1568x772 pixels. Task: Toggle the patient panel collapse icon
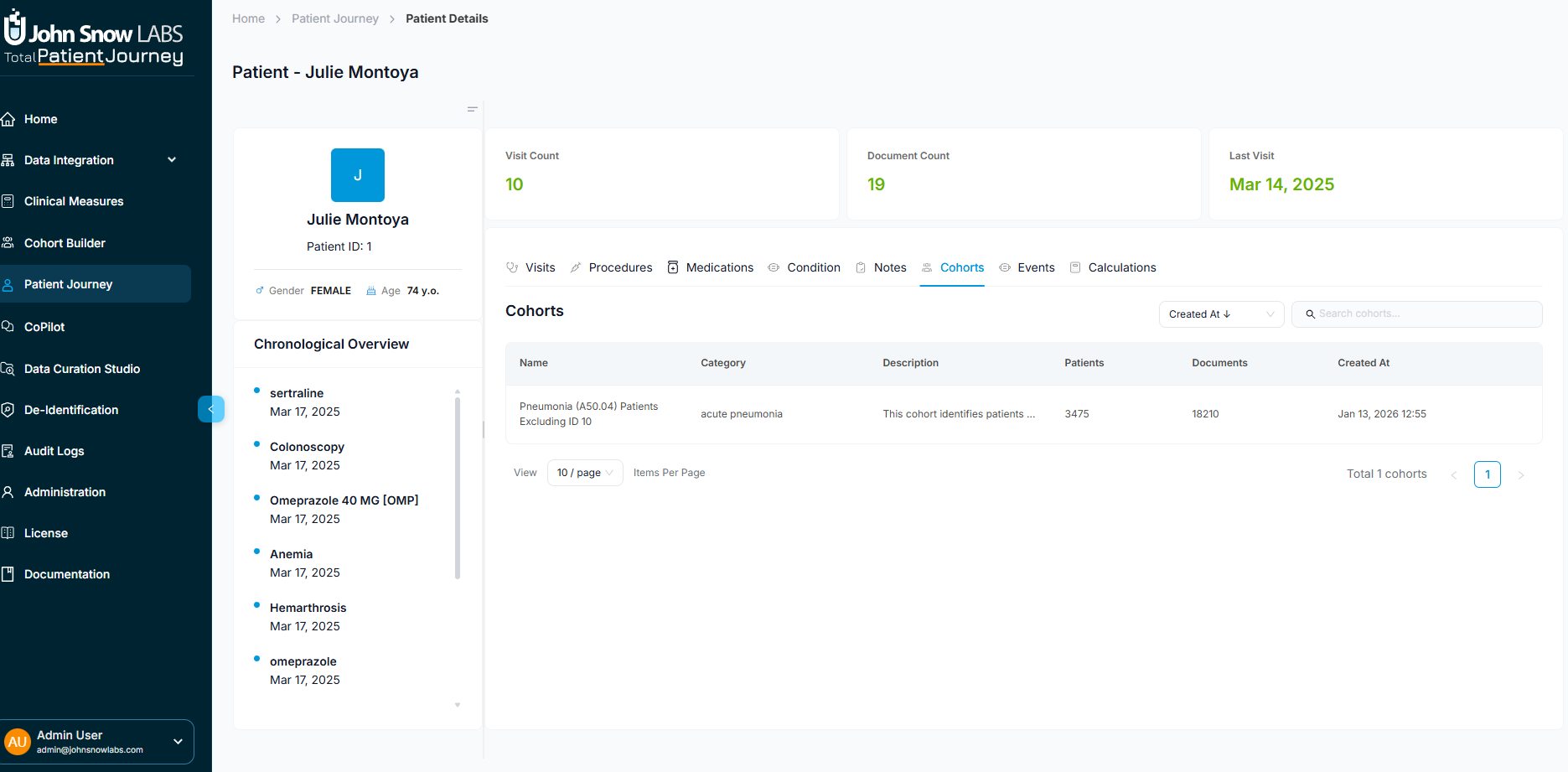472,109
